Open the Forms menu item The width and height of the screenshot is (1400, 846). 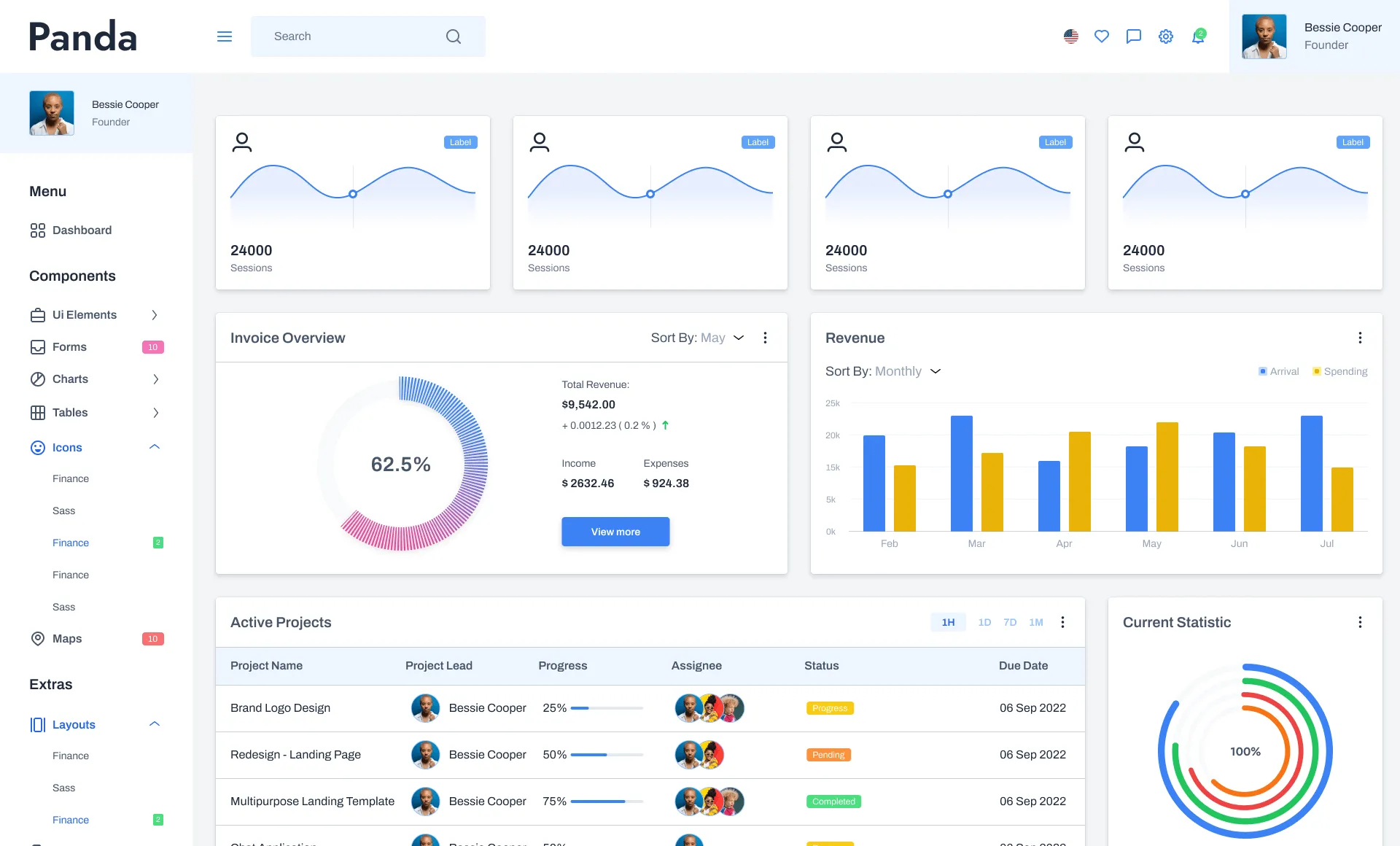(70, 346)
